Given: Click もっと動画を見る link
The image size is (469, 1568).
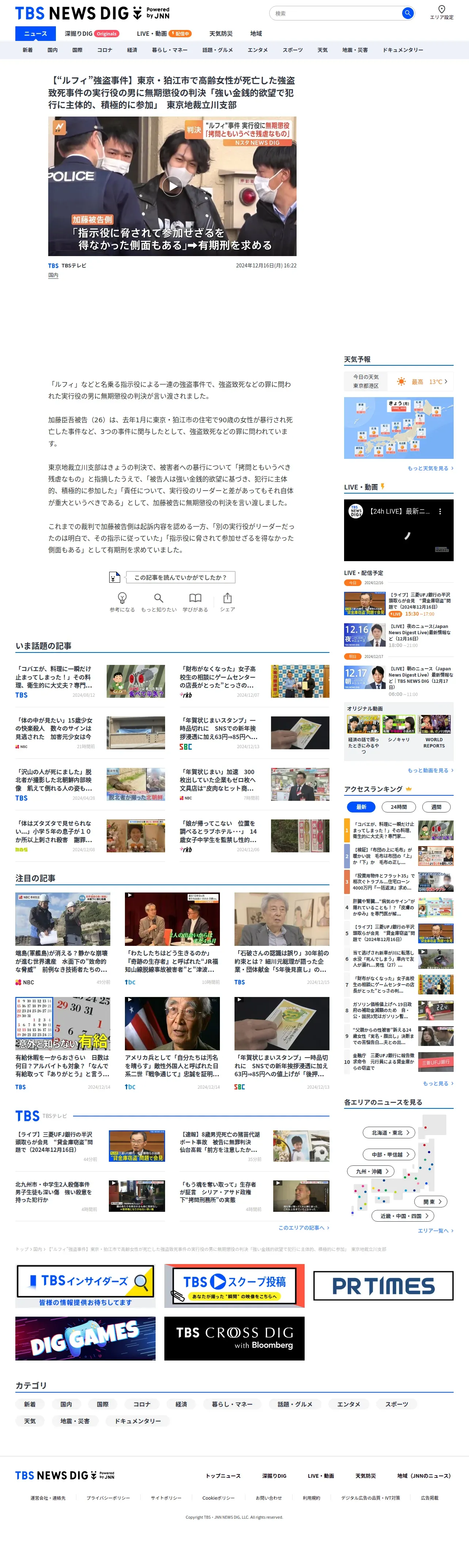Looking at the screenshot, I should [x=430, y=770].
